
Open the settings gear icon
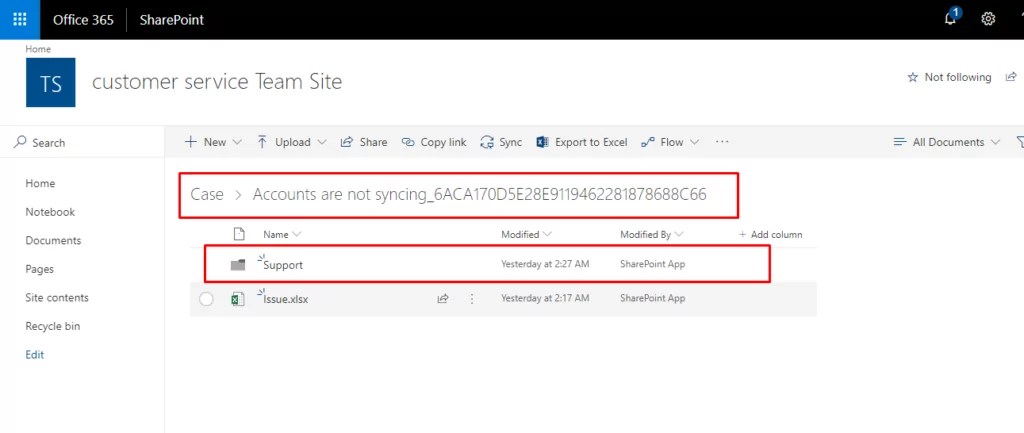(988, 19)
